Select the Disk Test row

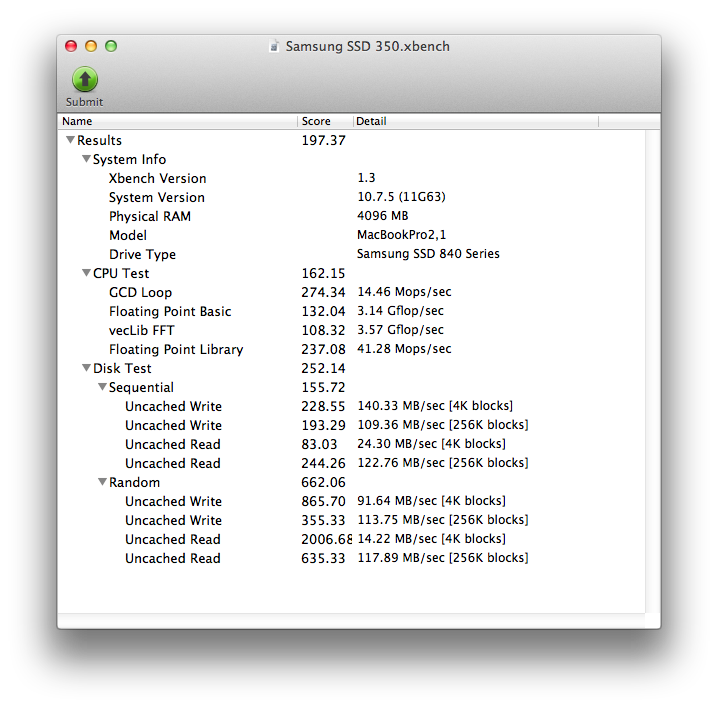(x=352, y=368)
